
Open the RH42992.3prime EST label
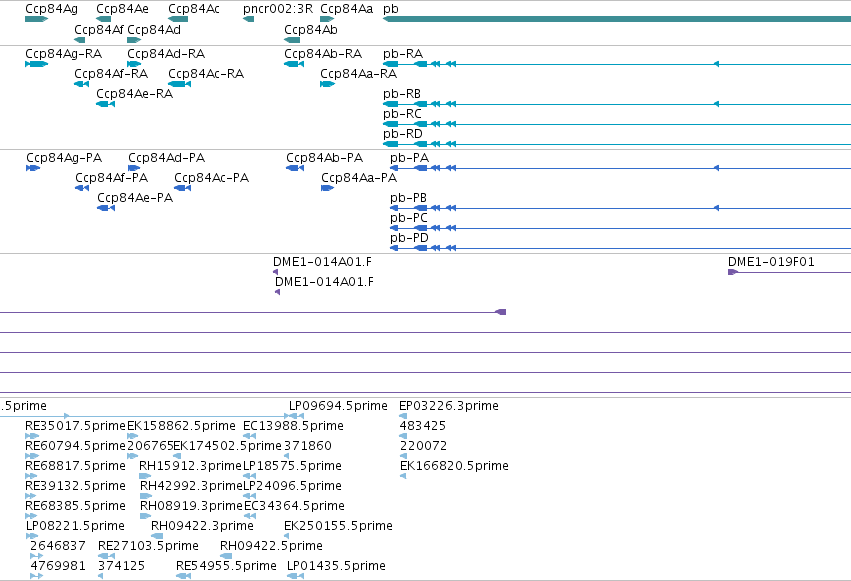click(x=191, y=486)
